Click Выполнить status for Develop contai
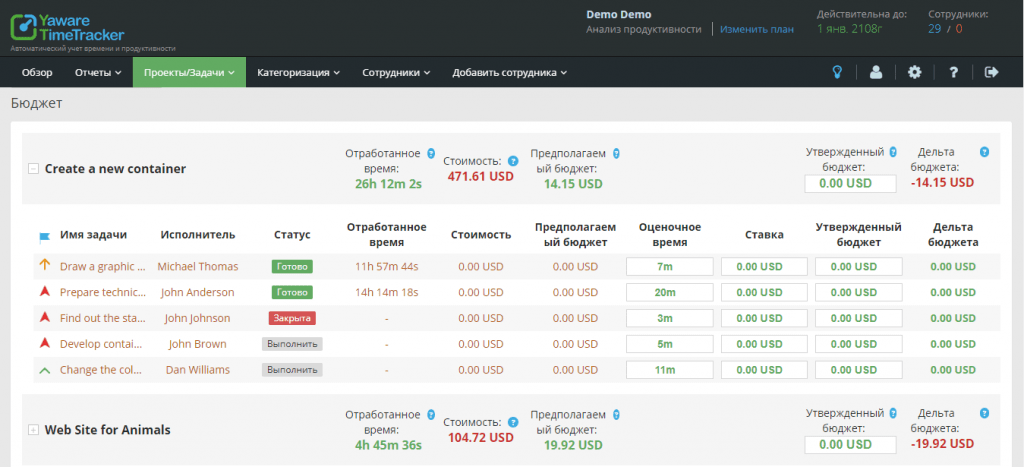Viewport: 1024px width, 467px height. 292,344
